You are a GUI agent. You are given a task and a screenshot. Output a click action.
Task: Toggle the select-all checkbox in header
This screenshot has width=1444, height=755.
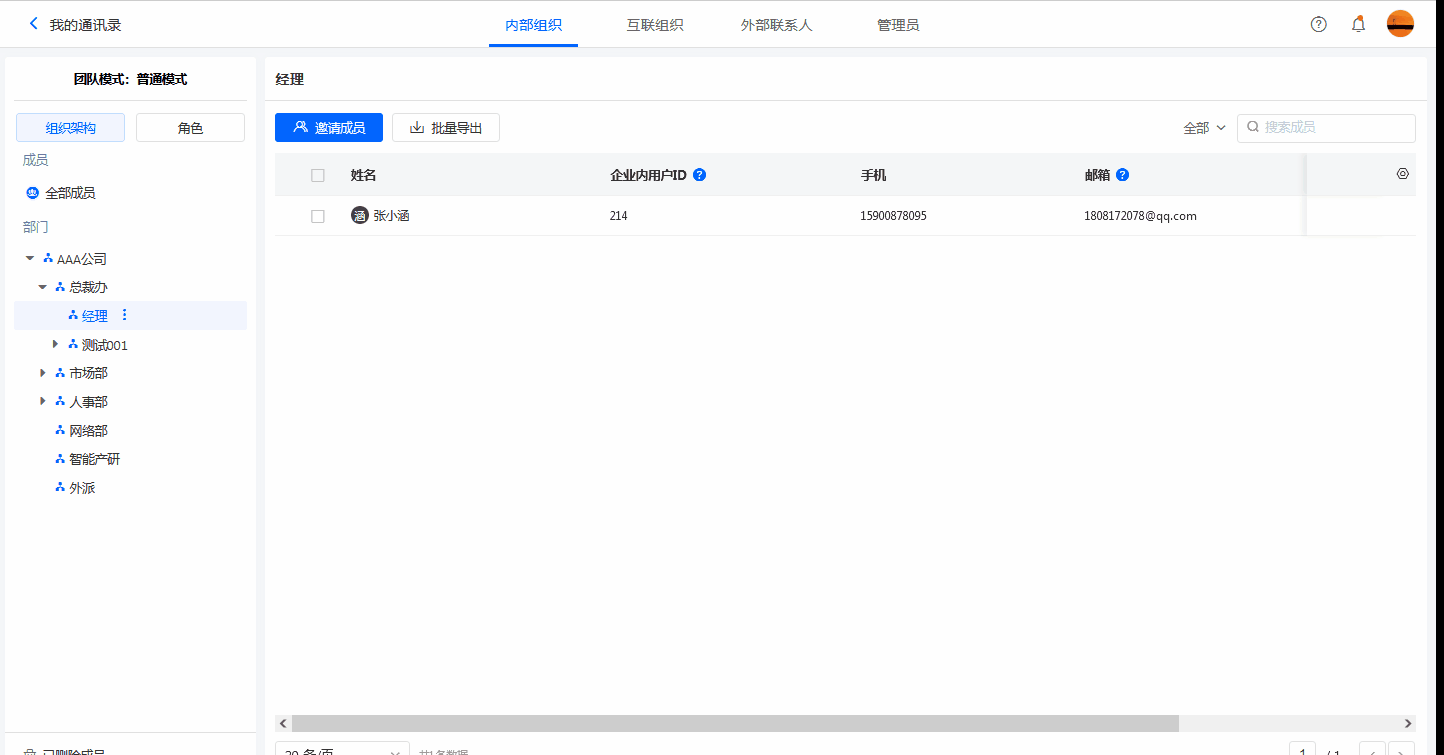318,175
